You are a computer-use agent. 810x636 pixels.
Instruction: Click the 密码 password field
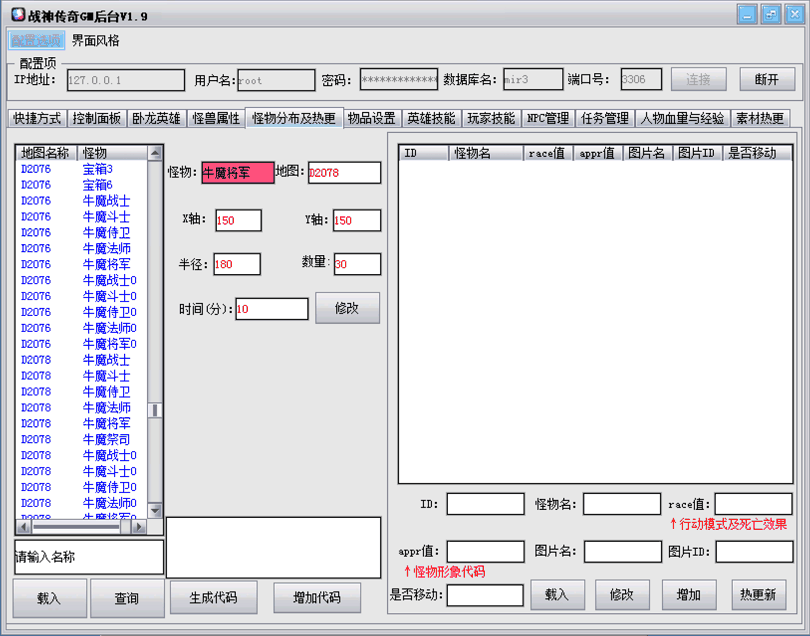[x=399, y=80]
